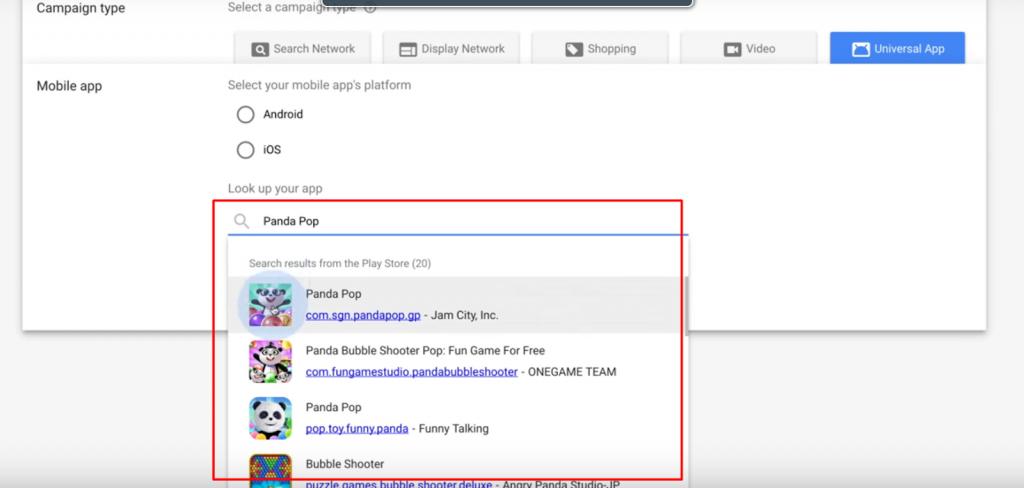This screenshot has width=1024, height=488.
Task: Select the Android platform radio button
Action: pos(245,115)
